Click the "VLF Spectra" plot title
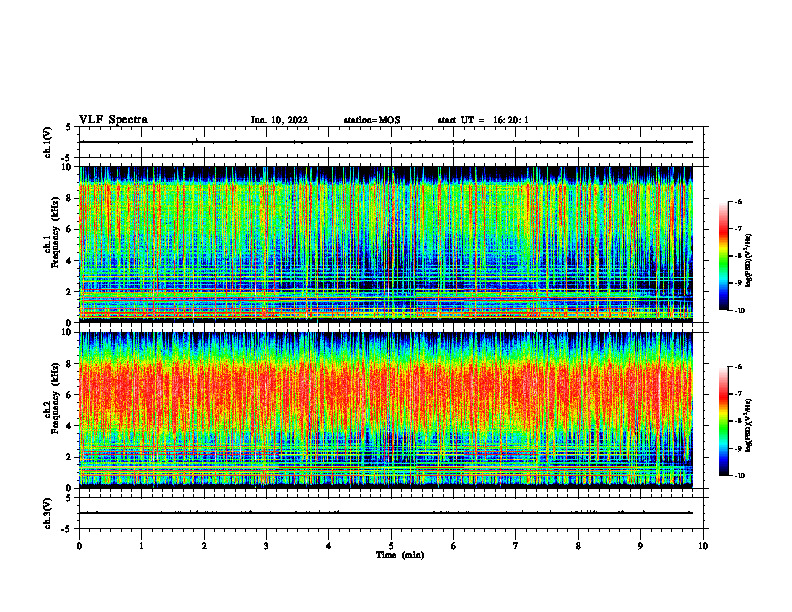 113,119
